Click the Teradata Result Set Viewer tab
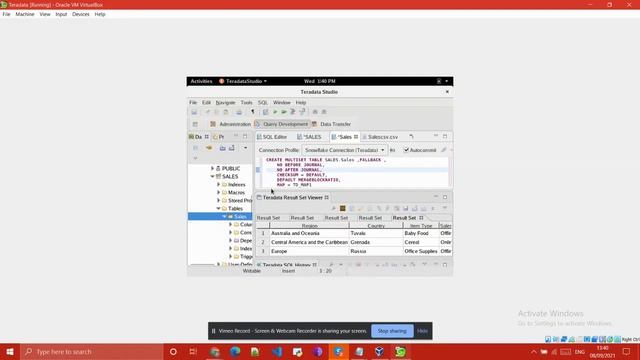The width and height of the screenshot is (640, 360). pos(292,198)
